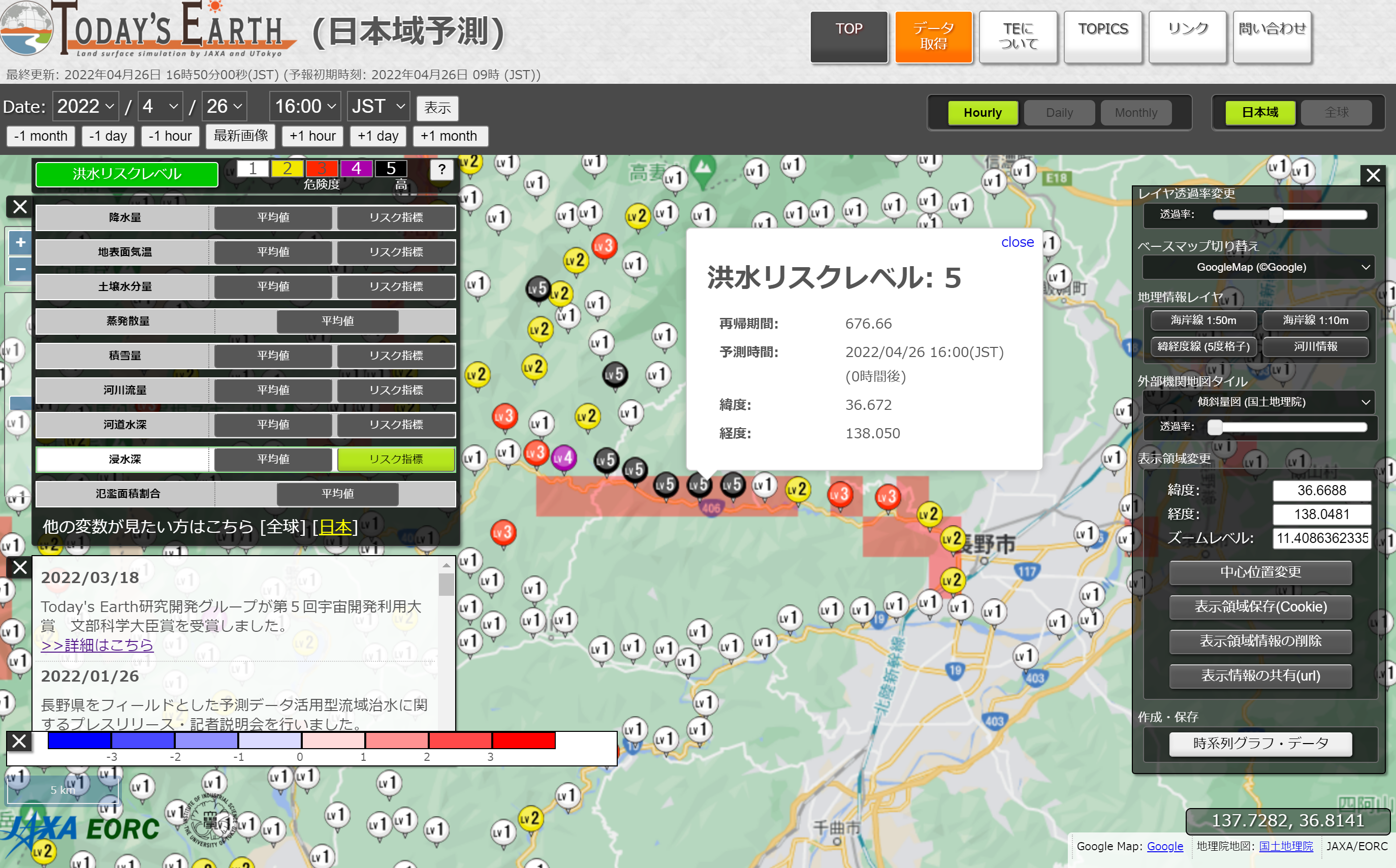Viewport: 1396px width, 868px height.
Task: Open the リンク navigation item
Action: 1187,36
